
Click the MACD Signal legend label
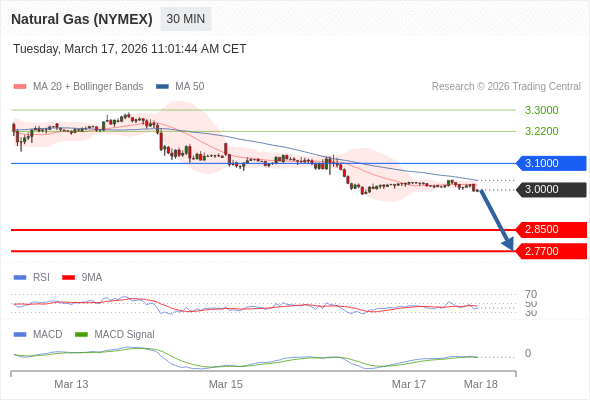click(x=125, y=335)
